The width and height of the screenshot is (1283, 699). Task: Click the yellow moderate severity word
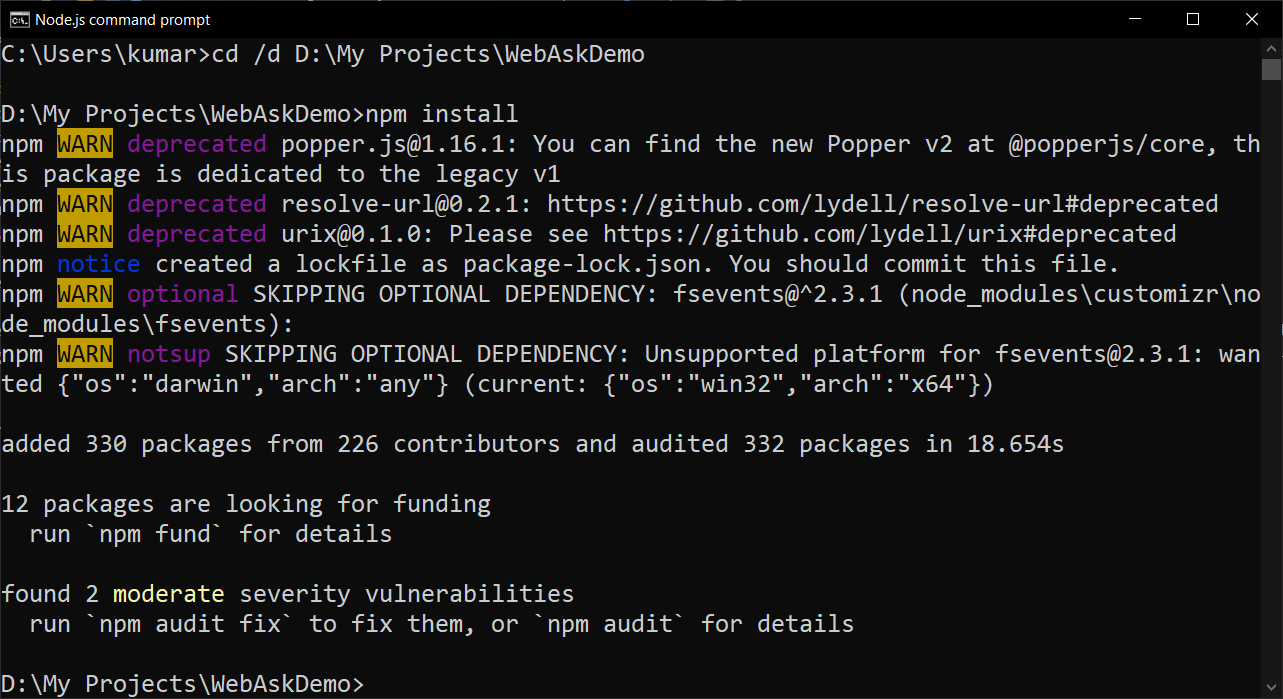[169, 594]
